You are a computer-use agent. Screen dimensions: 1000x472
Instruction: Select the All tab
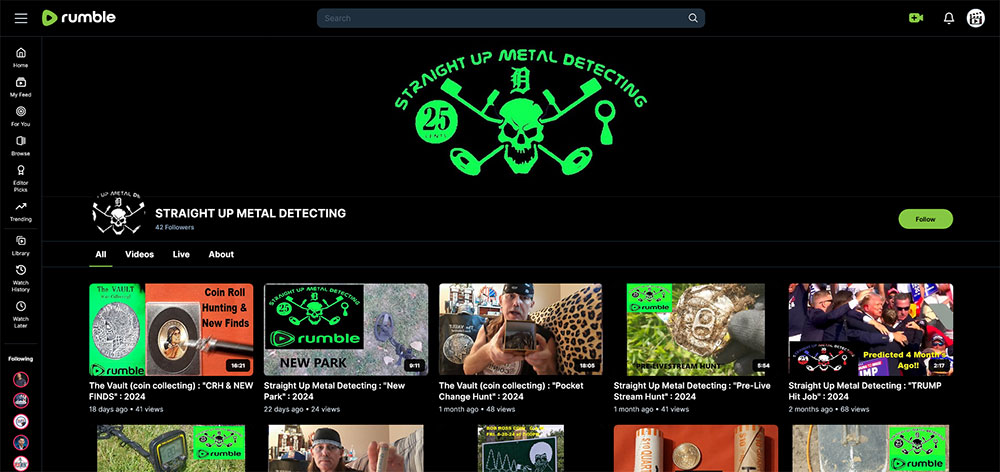pos(101,254)
